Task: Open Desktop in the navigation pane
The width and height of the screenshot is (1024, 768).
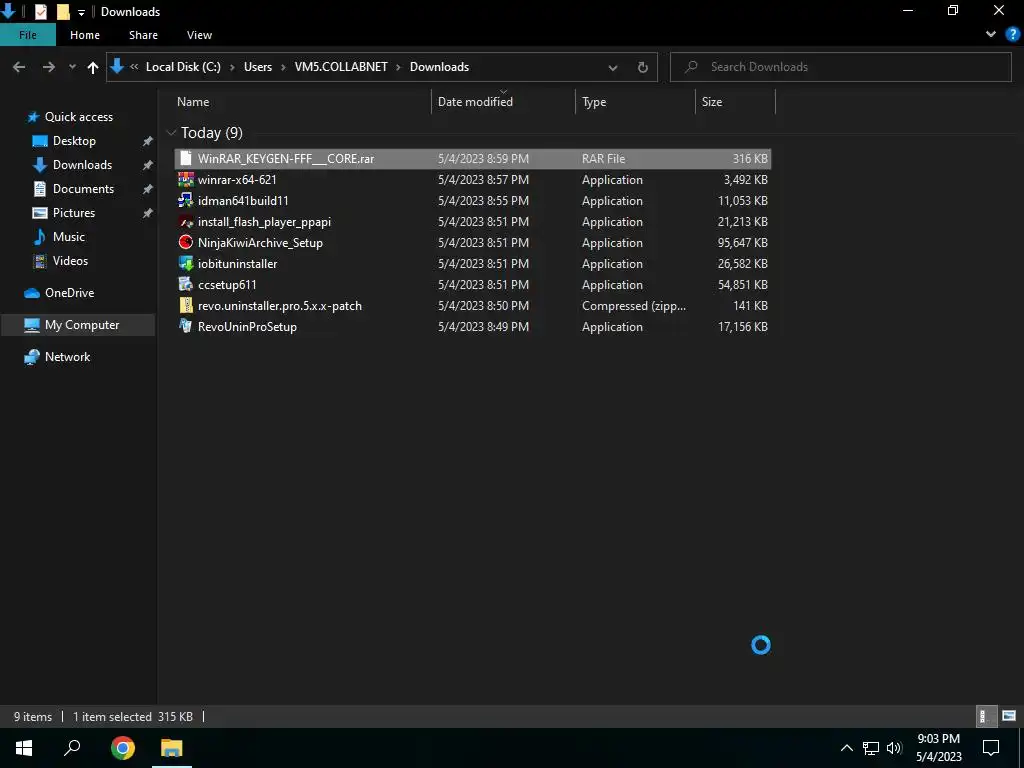Action: [x=74, y=140]
